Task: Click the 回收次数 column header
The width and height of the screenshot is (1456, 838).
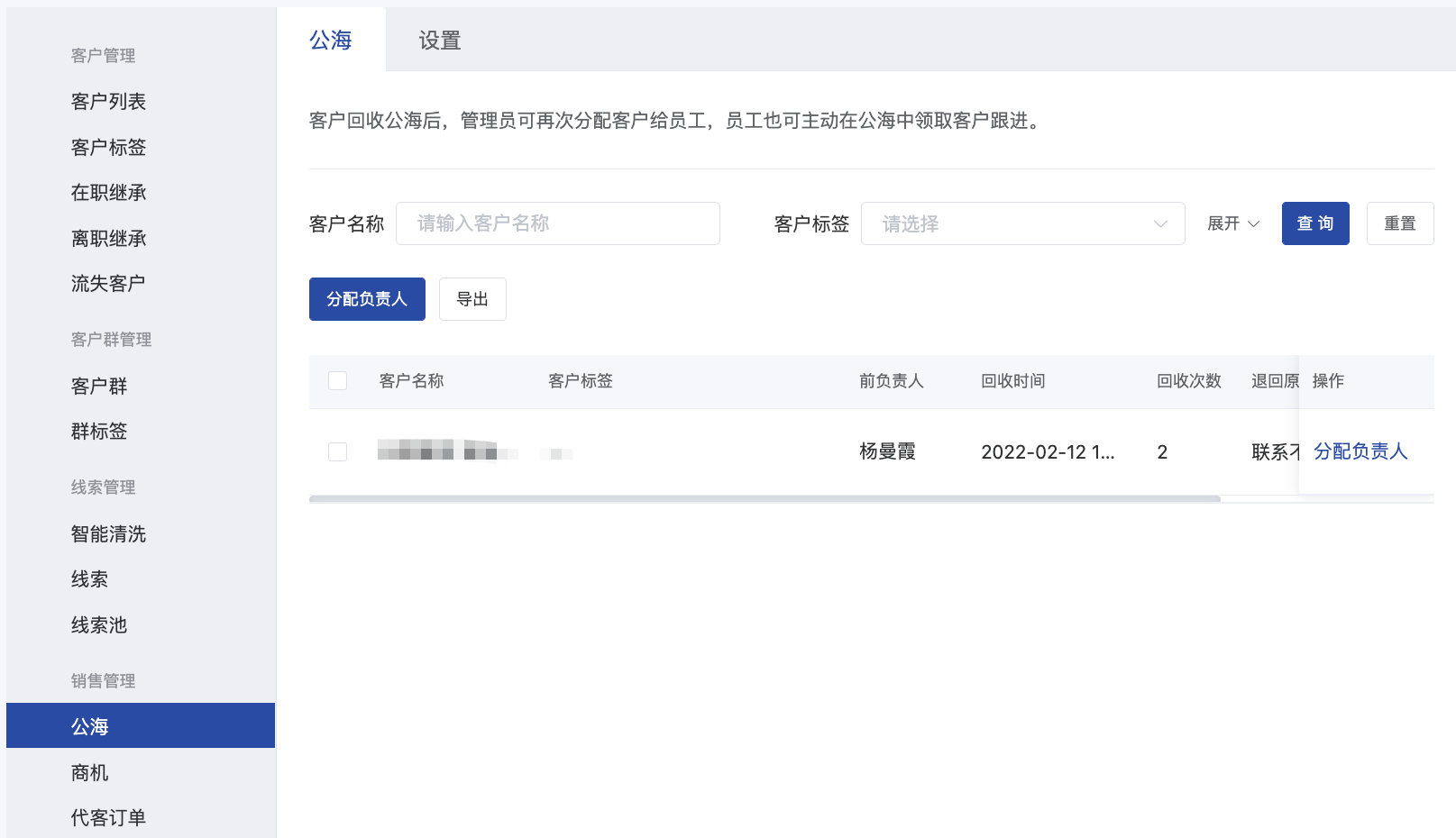Action: pyautogui.click(x=1189, y=381)
